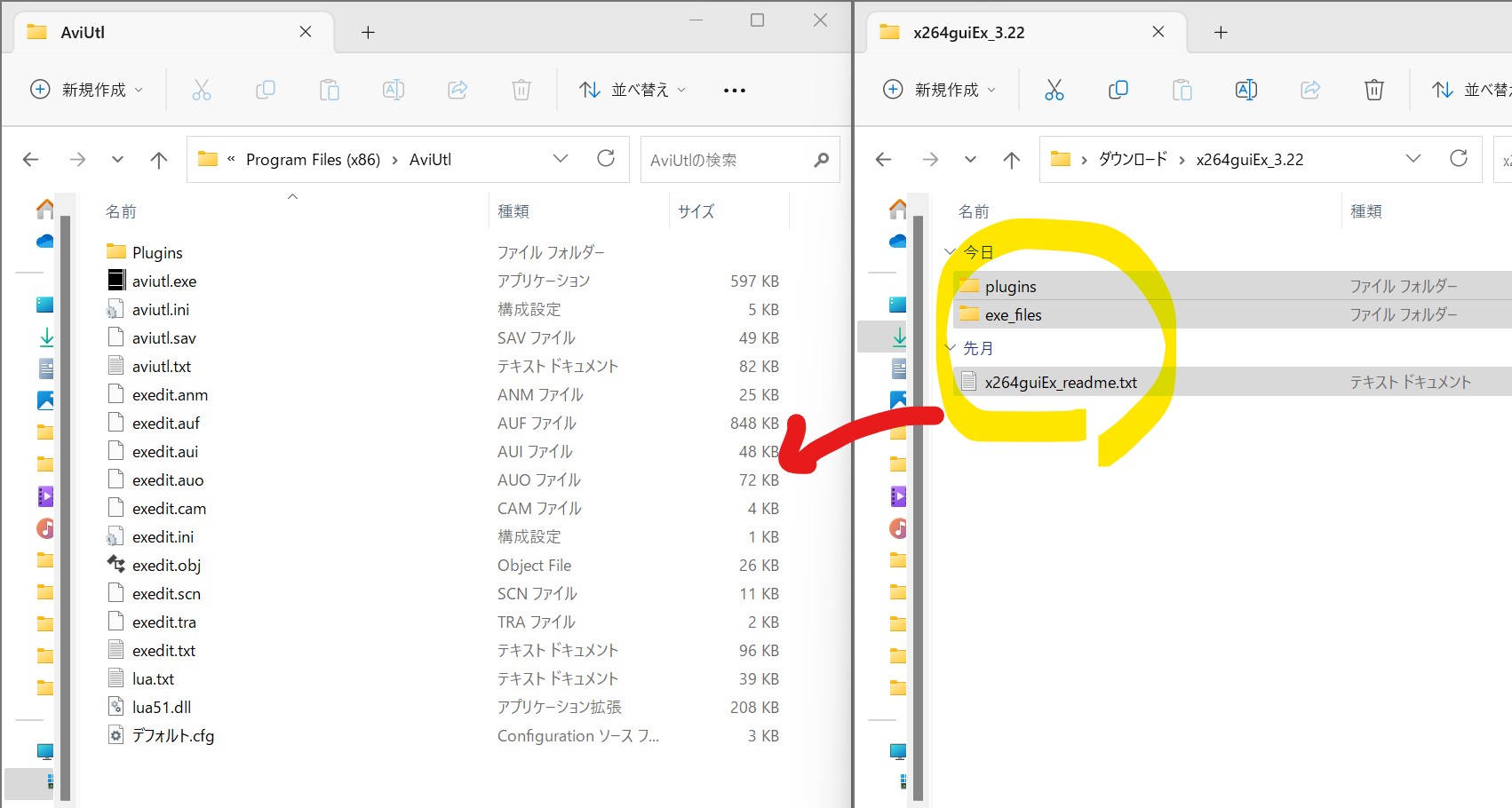Sort by 名前 column in x264guiEx_3.22 window
This screenshot has width=1512, height=808.
pyautogui.click(x=974, y=211)
